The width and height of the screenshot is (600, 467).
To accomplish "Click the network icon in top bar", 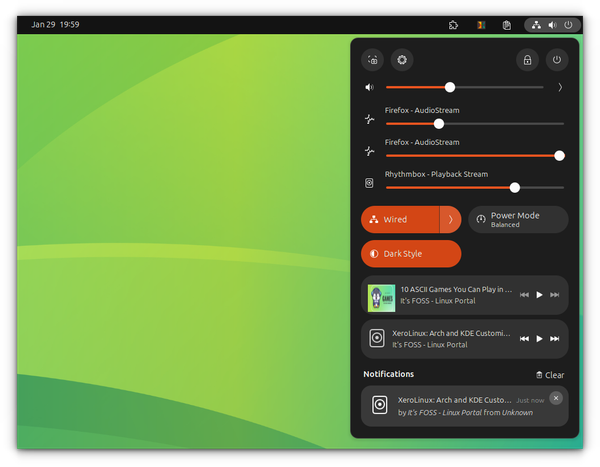I will point(536,25).
